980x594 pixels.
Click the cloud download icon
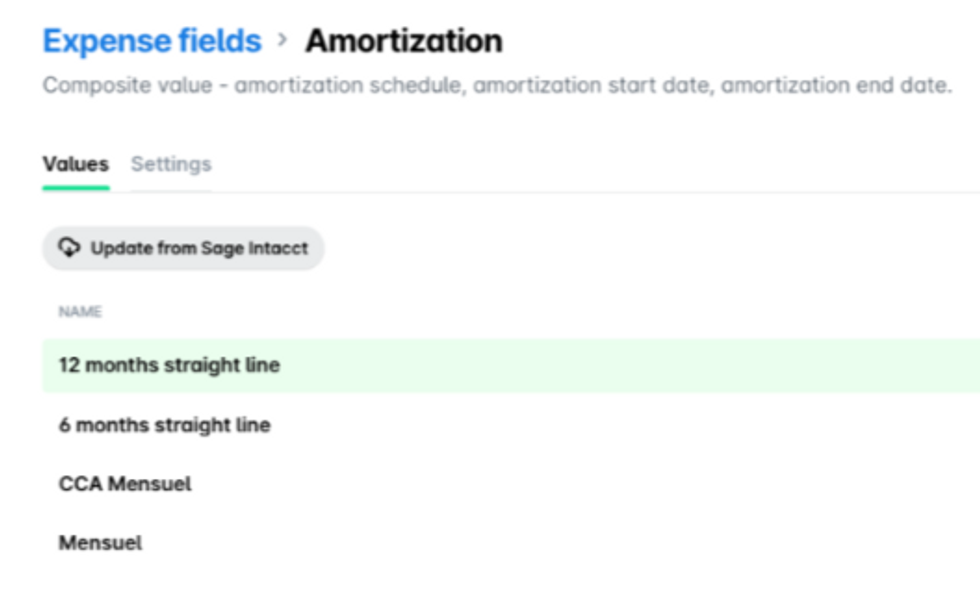pos(69,248)
